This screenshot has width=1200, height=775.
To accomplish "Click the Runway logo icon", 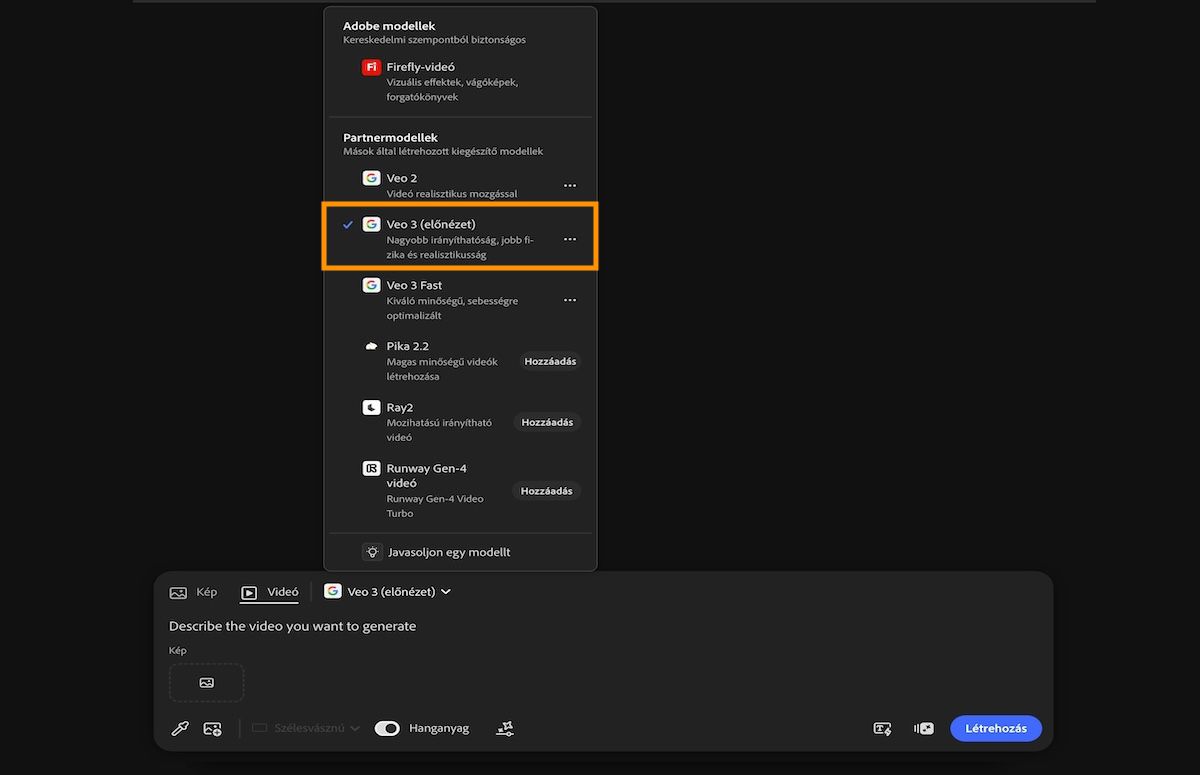I will click(x=371, y=468).
